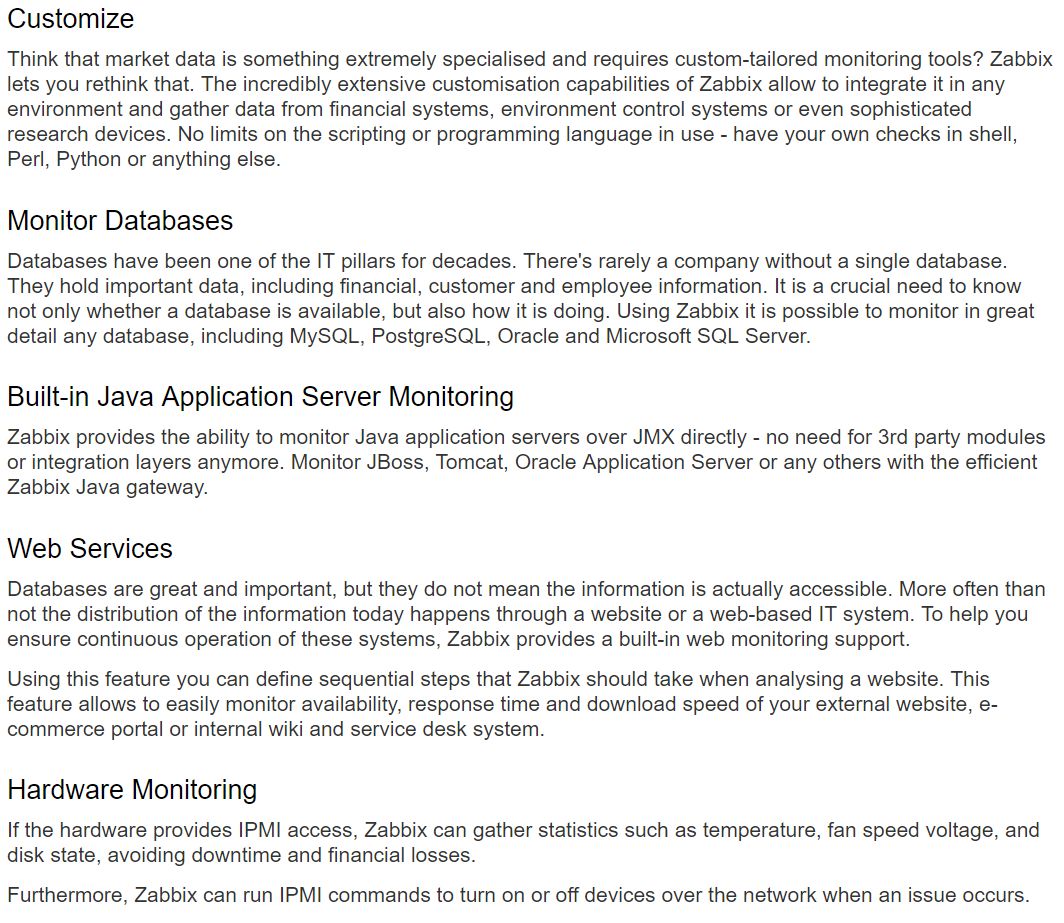Click the word "Perl" in the Customize paragraph

point(26,160)
